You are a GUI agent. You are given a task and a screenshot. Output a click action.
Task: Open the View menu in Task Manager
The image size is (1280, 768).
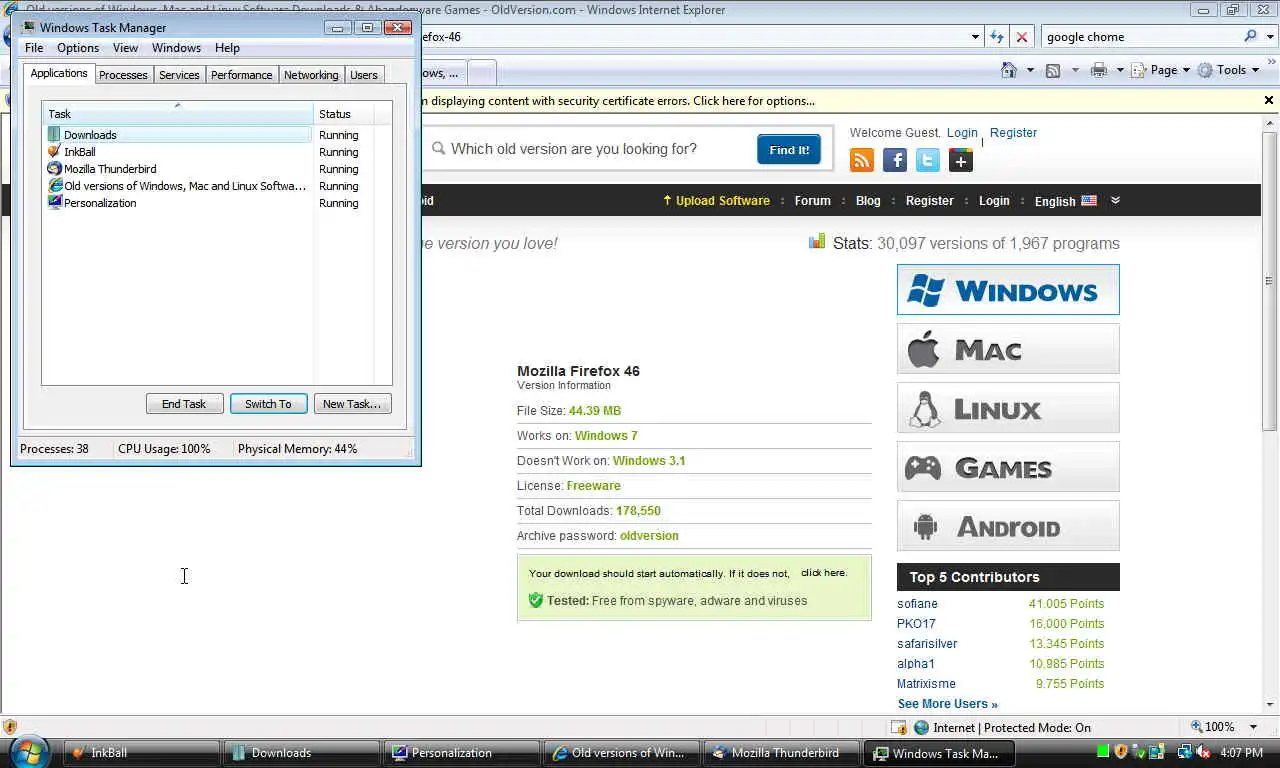pyautogui.click(x=125, y=48)
